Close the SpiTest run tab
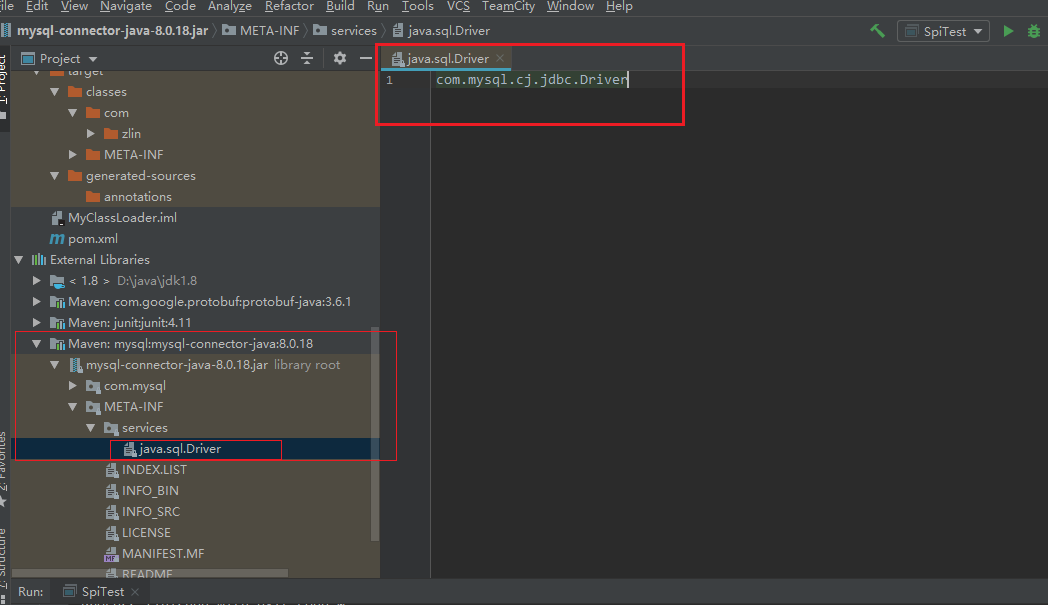Screen dimensions: 1048x605 pos(135,592)
